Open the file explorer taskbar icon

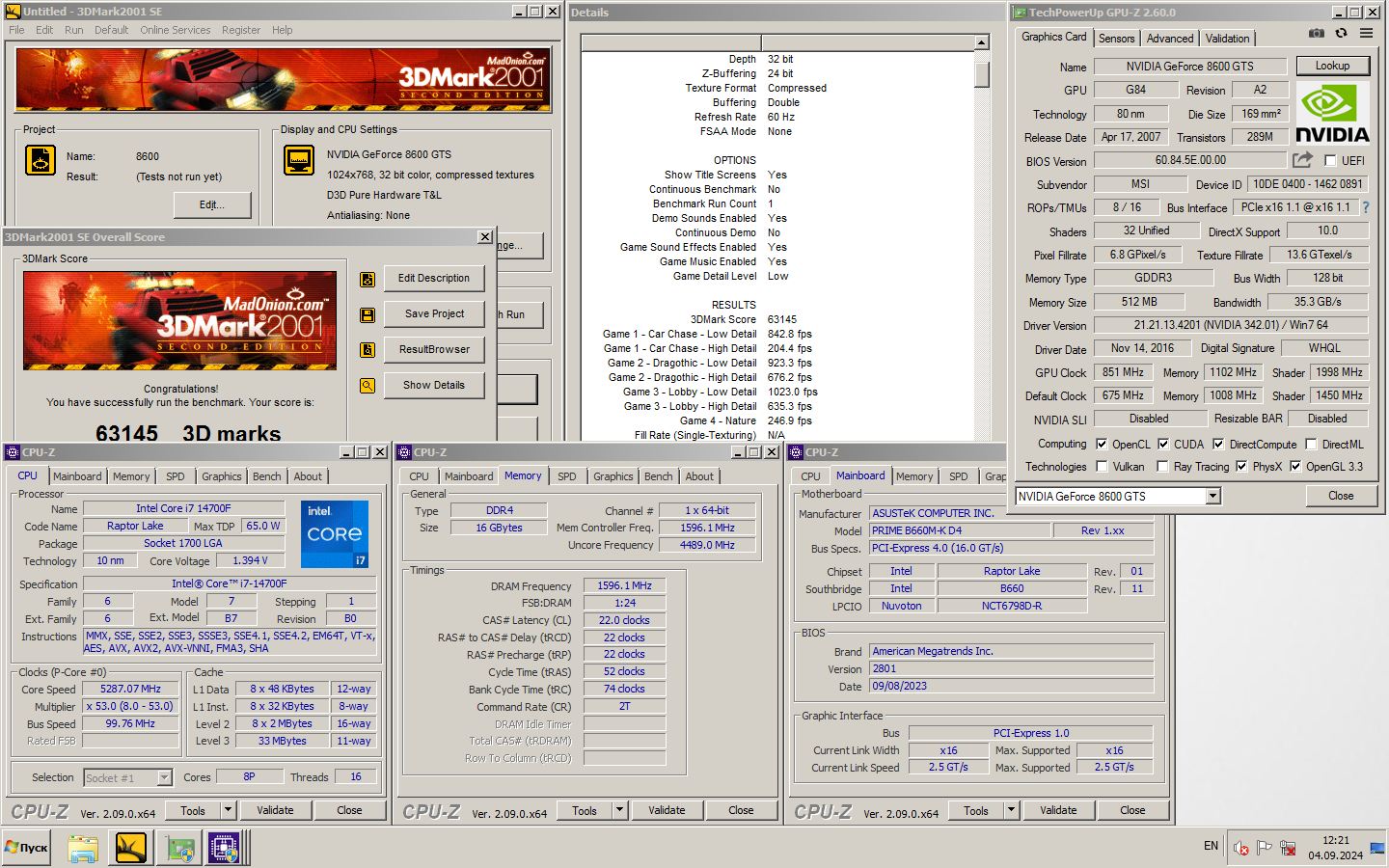tap(83, 849)
